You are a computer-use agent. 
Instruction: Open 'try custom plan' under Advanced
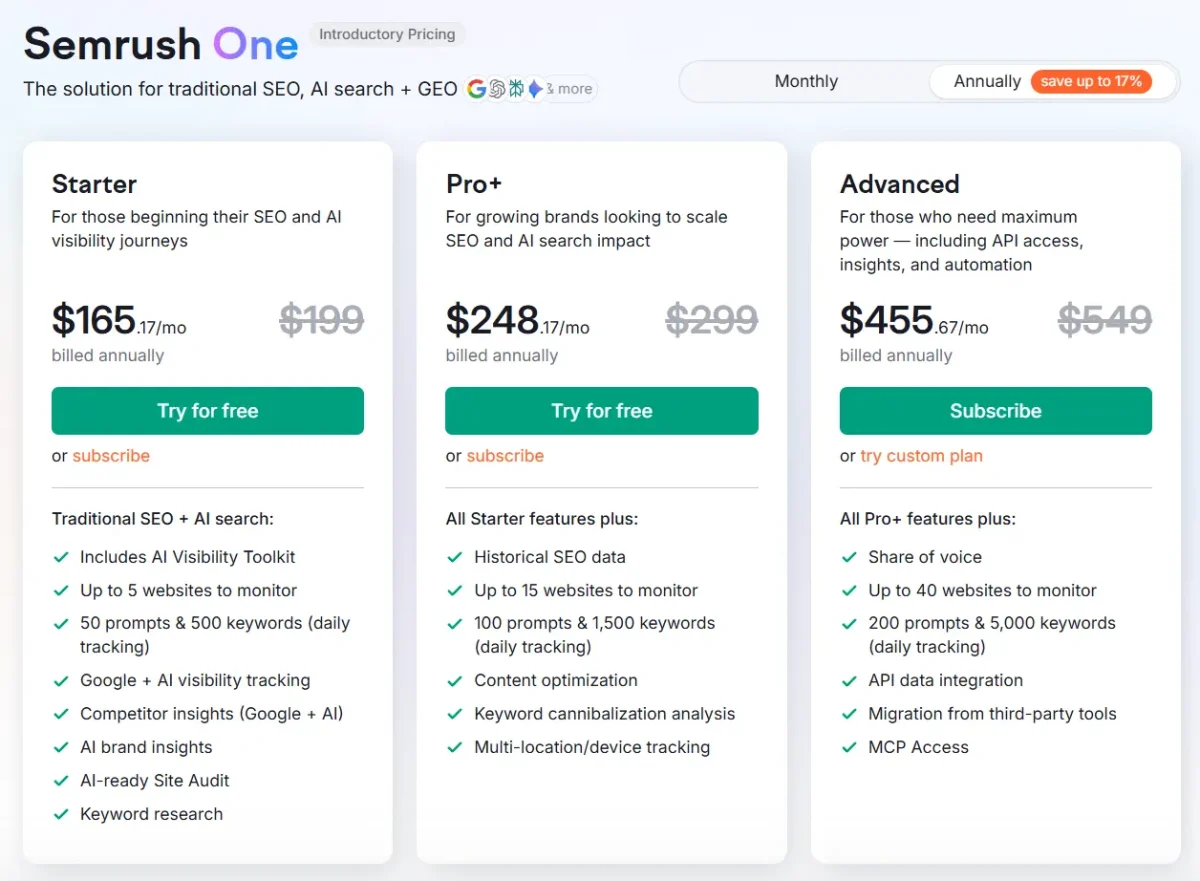921,456
